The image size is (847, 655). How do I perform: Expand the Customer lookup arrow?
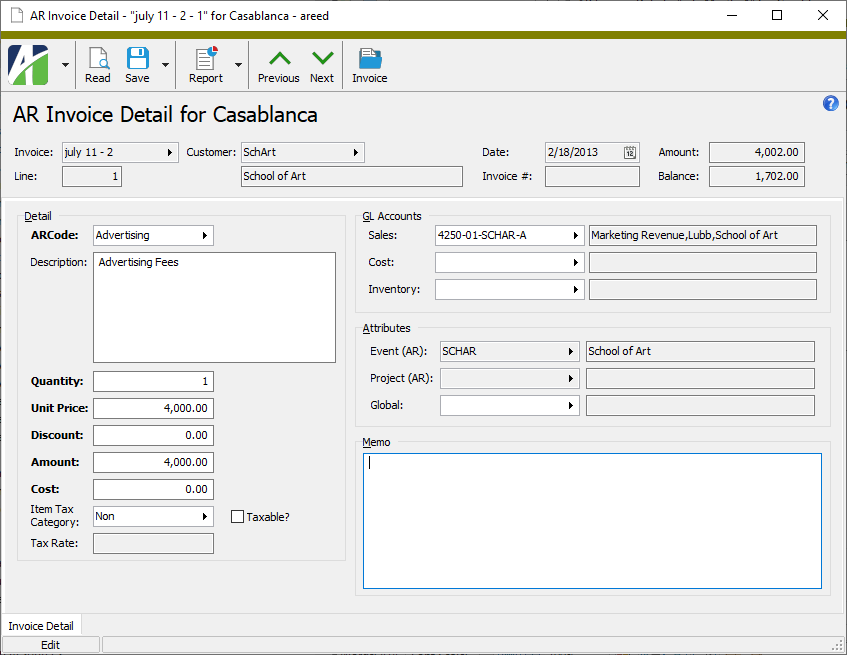[x=355, y=152]
